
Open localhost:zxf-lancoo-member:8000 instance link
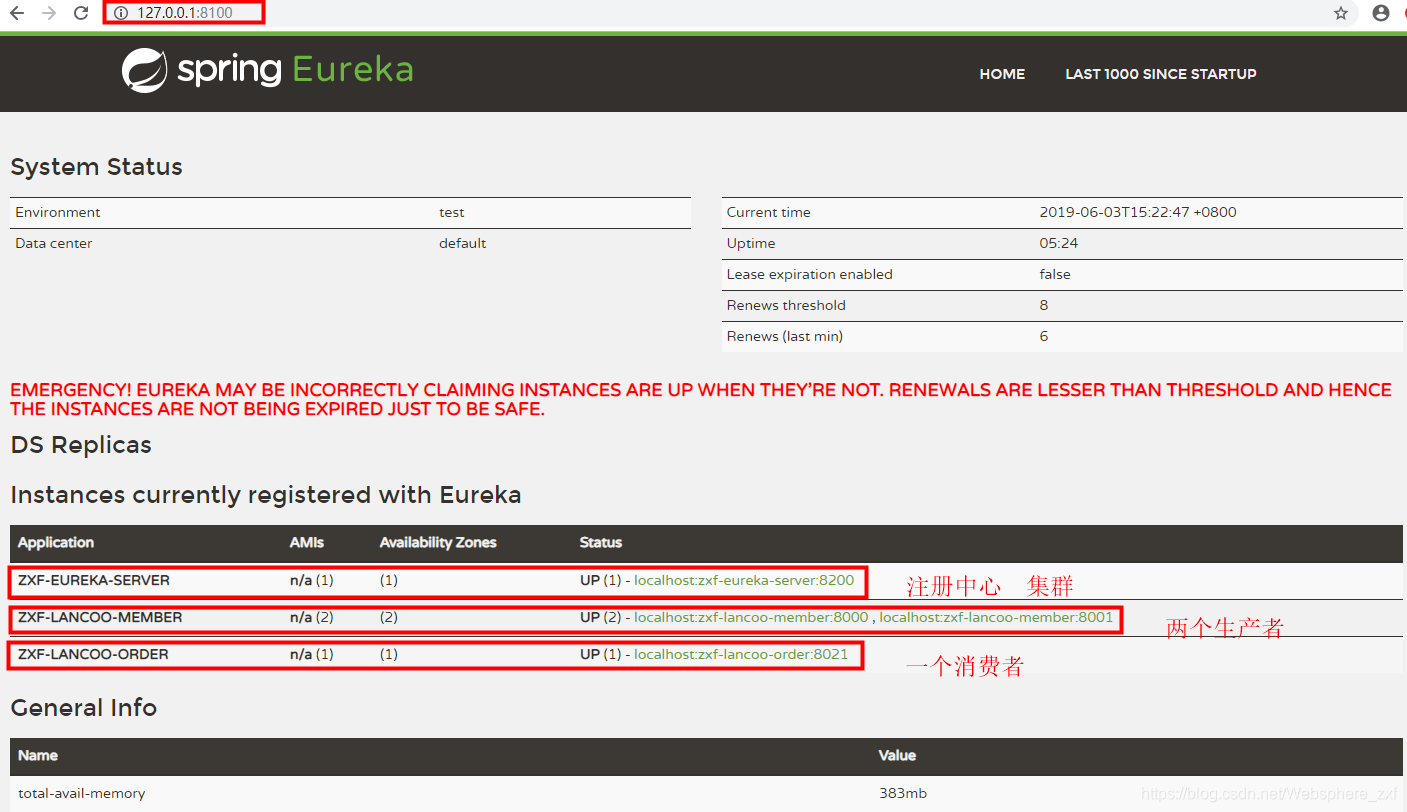pos(751,617)
